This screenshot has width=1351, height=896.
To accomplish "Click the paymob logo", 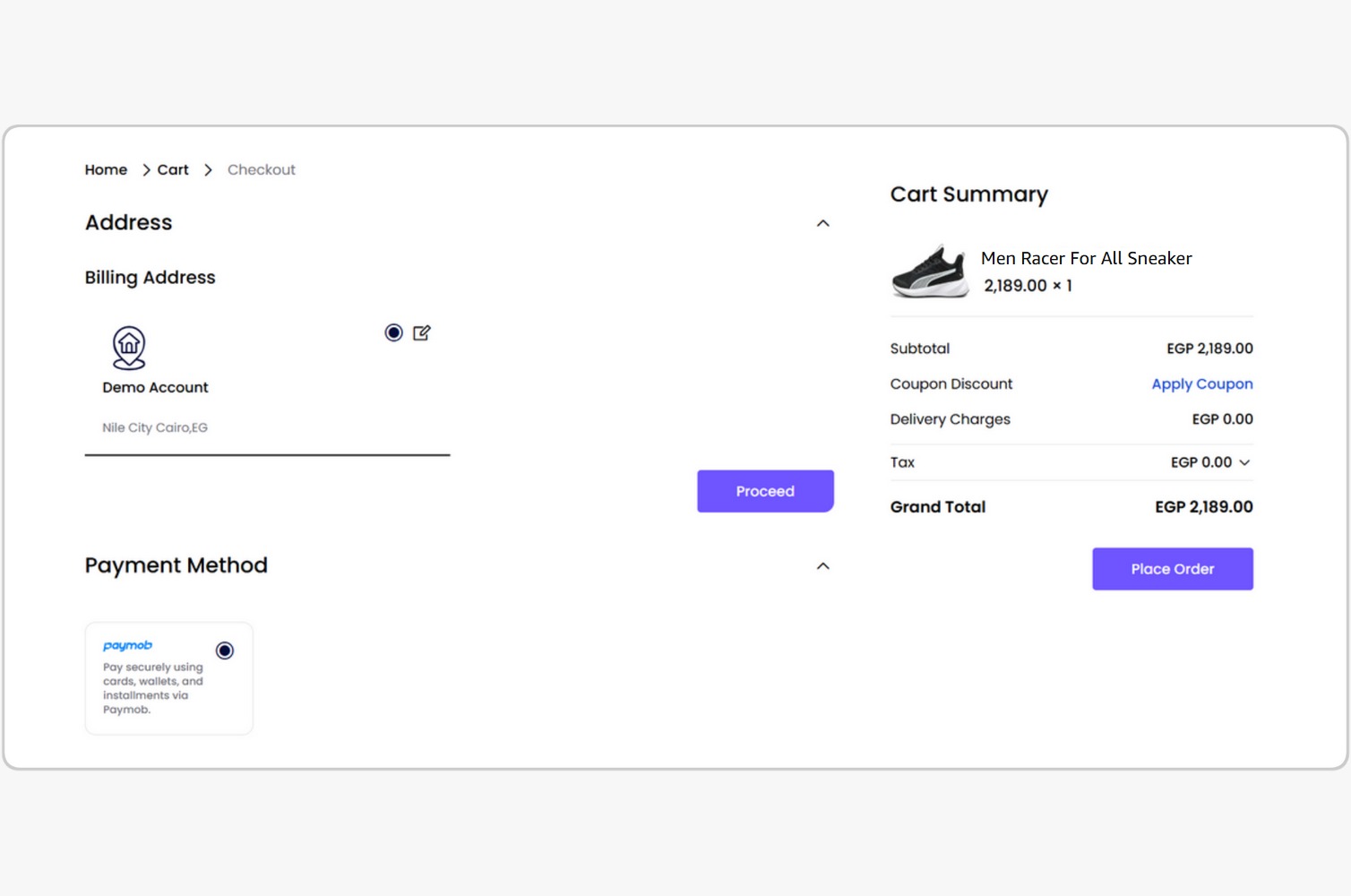I will pyautogui.click(x=127, y=645).
